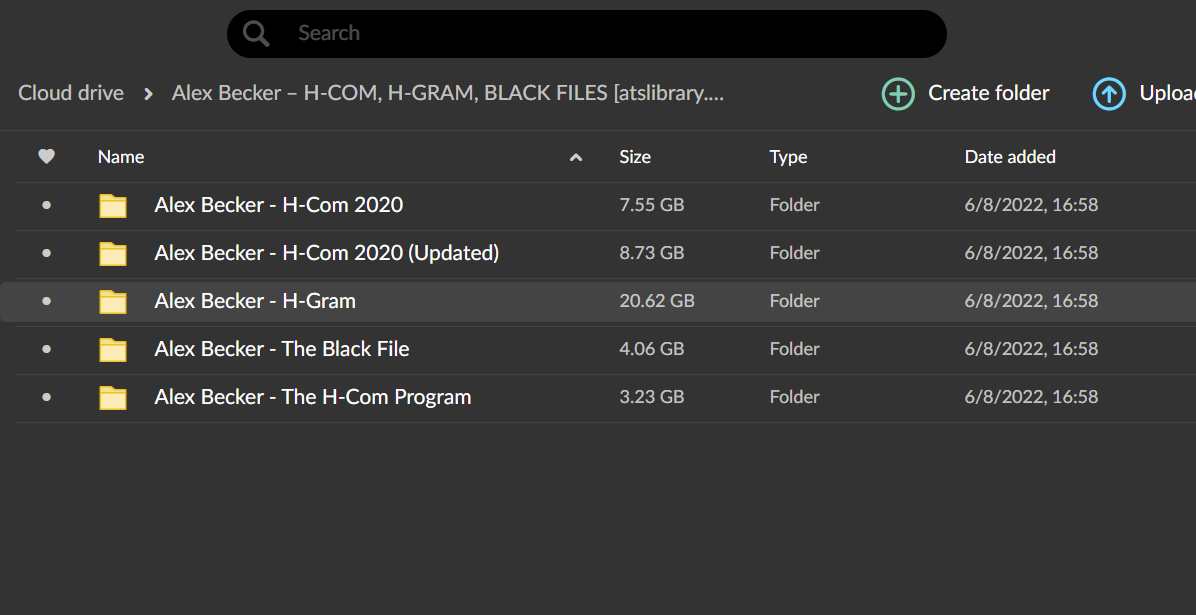1196x615 pixels.
Task: Click the 7.55 GB size value
Action: (x=651, y=204)
